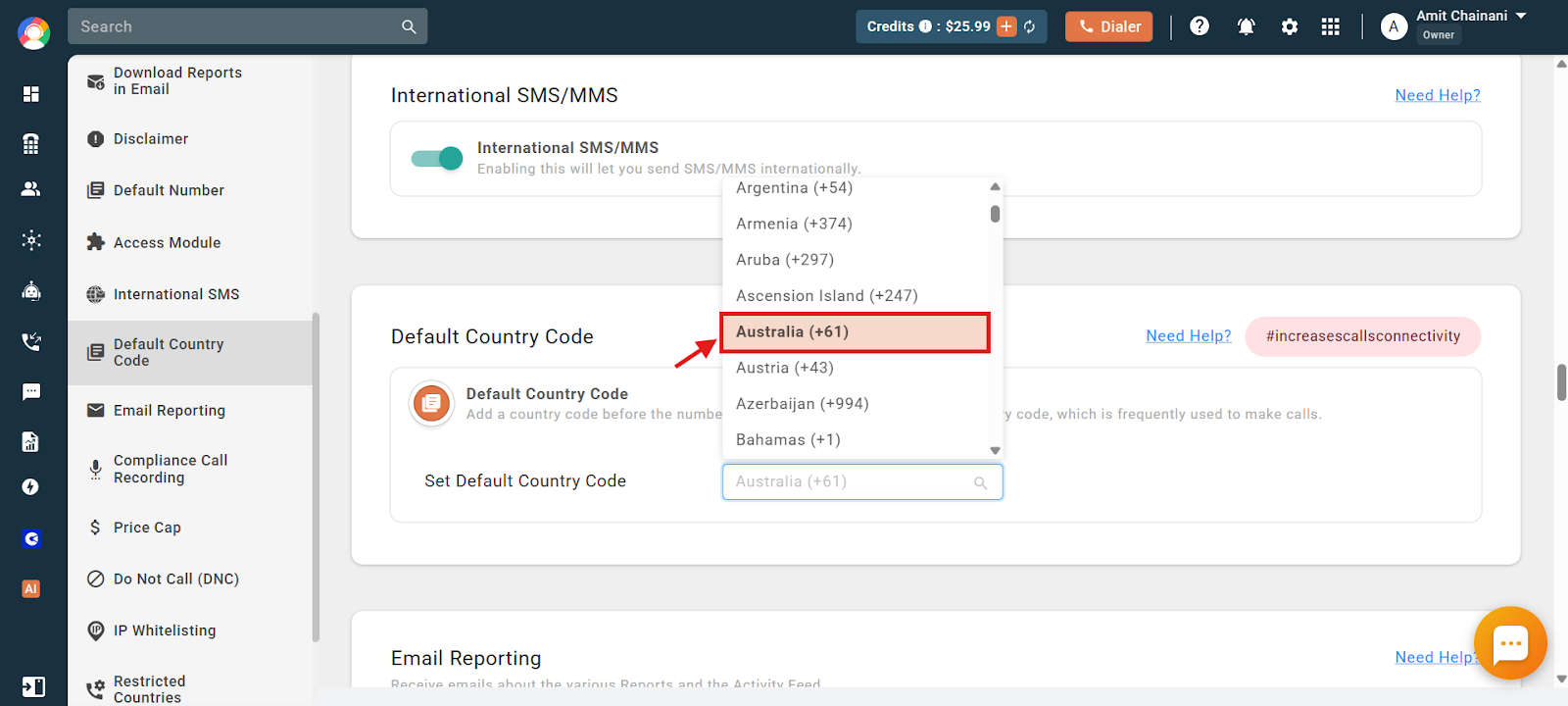Click Need Help link for Default Country Code
This screenshot has width=1568, height=706.
tap(1189, 335)
